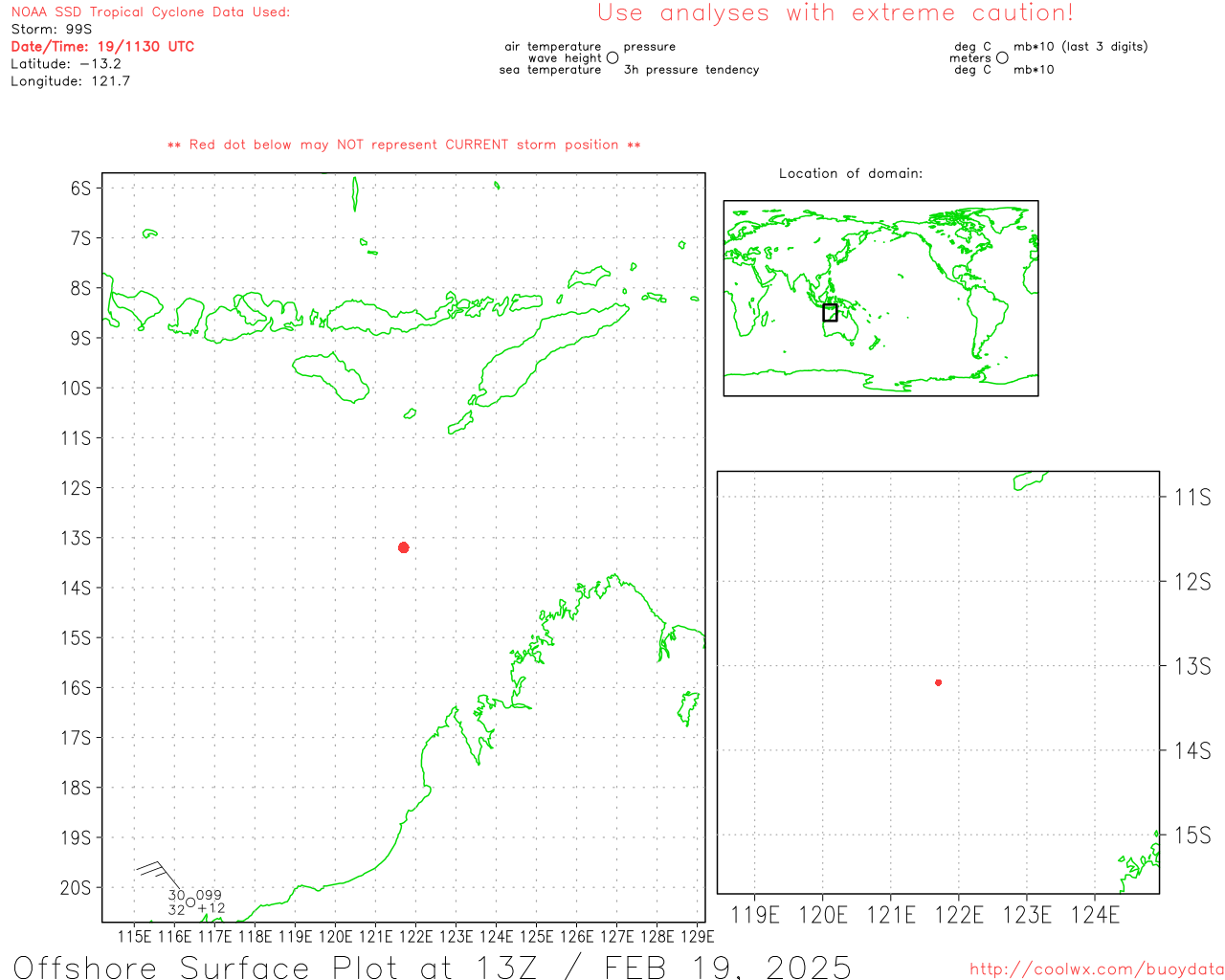Click the '125E' longitude label on main map
Screen dimensions: 1225x980
(536, 936)
